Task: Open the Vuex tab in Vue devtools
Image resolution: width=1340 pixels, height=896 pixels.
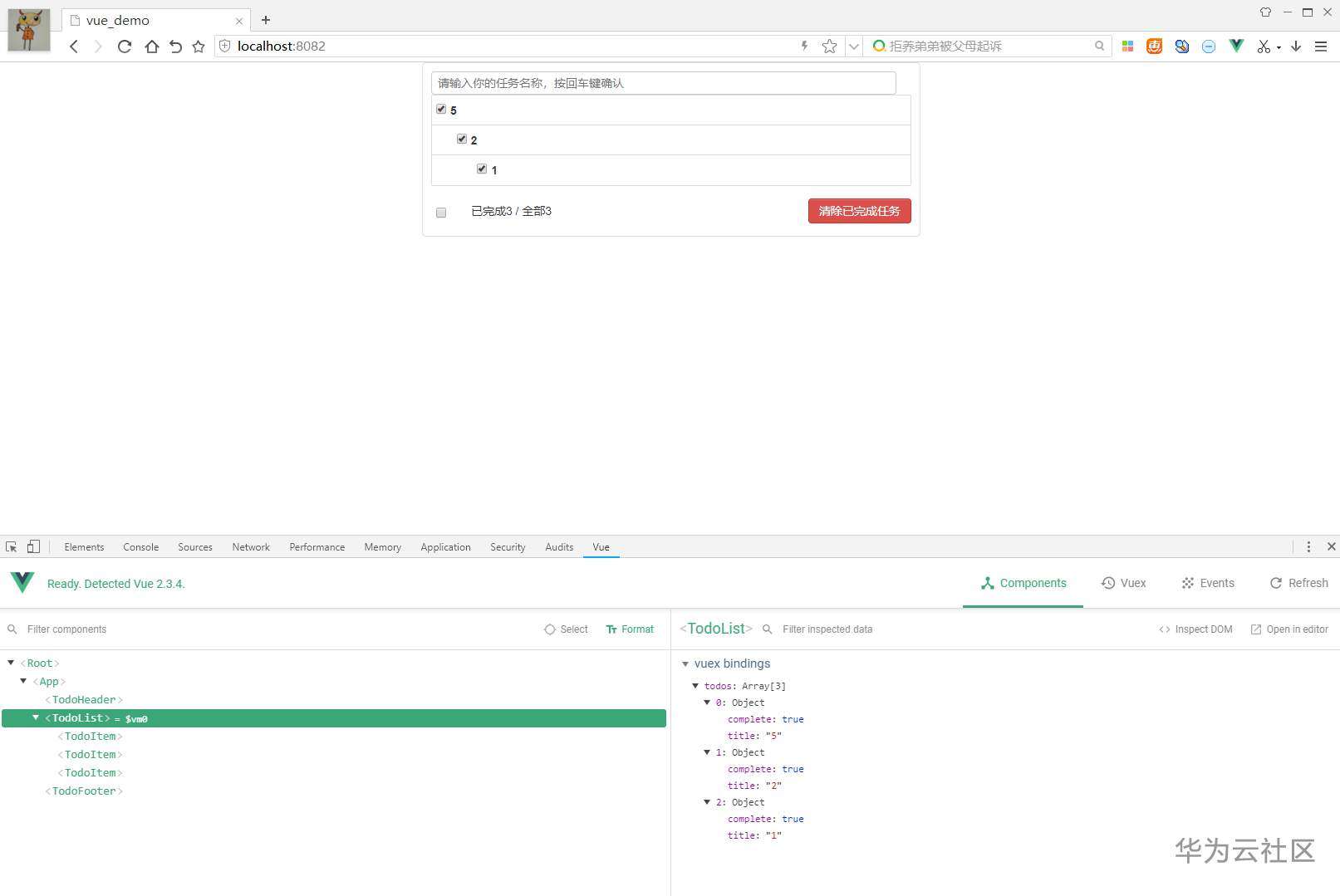Action: (x=1124, y=584)
